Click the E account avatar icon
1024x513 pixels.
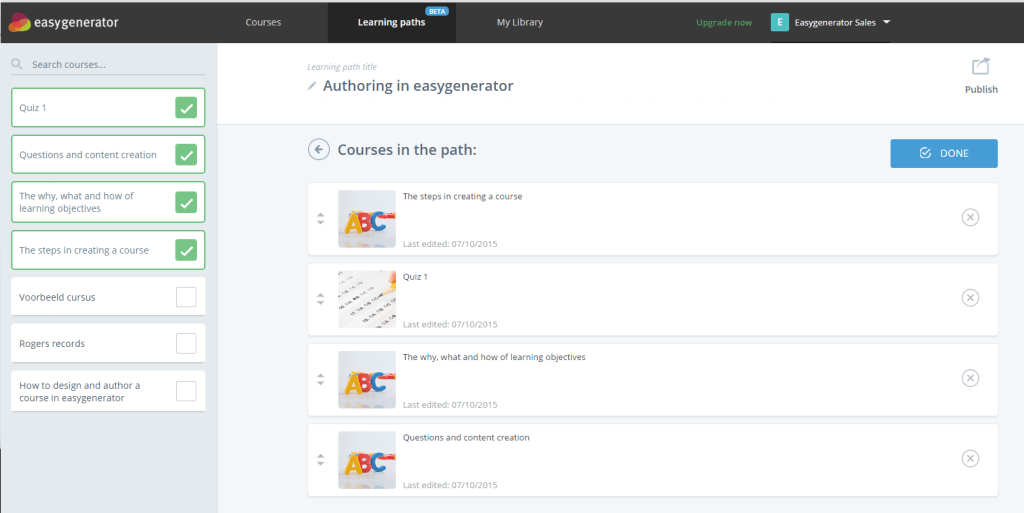coord(780,22)
